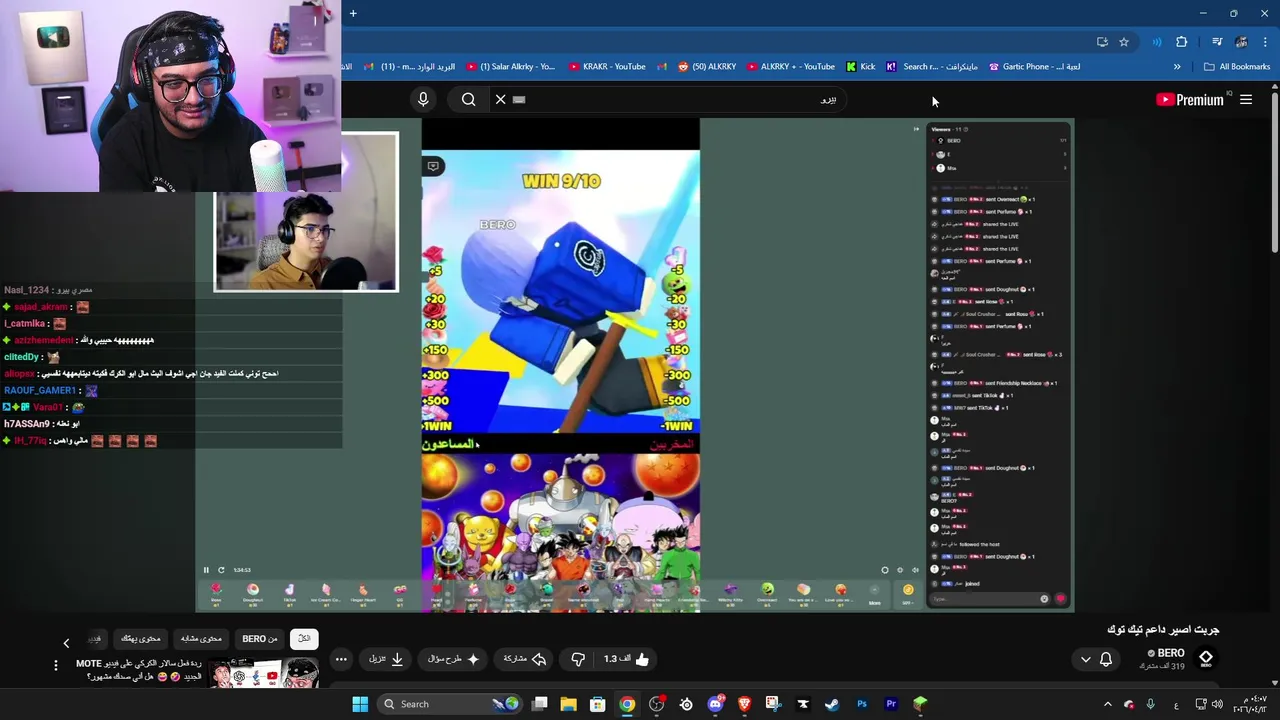Screen dimensions: 1280x720
Task: Open the Chrome extensions puzzle icon
Action: click(x=1181, y=42)
